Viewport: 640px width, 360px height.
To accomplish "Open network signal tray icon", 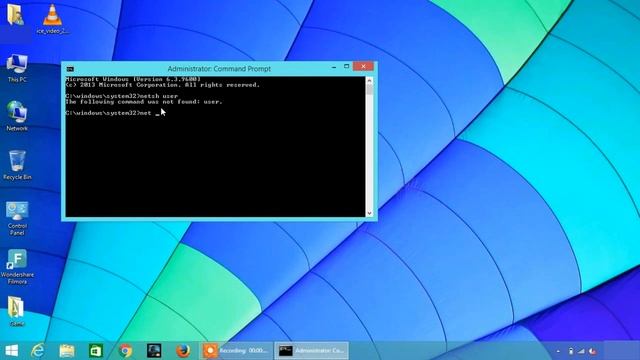I will [581, 351].
